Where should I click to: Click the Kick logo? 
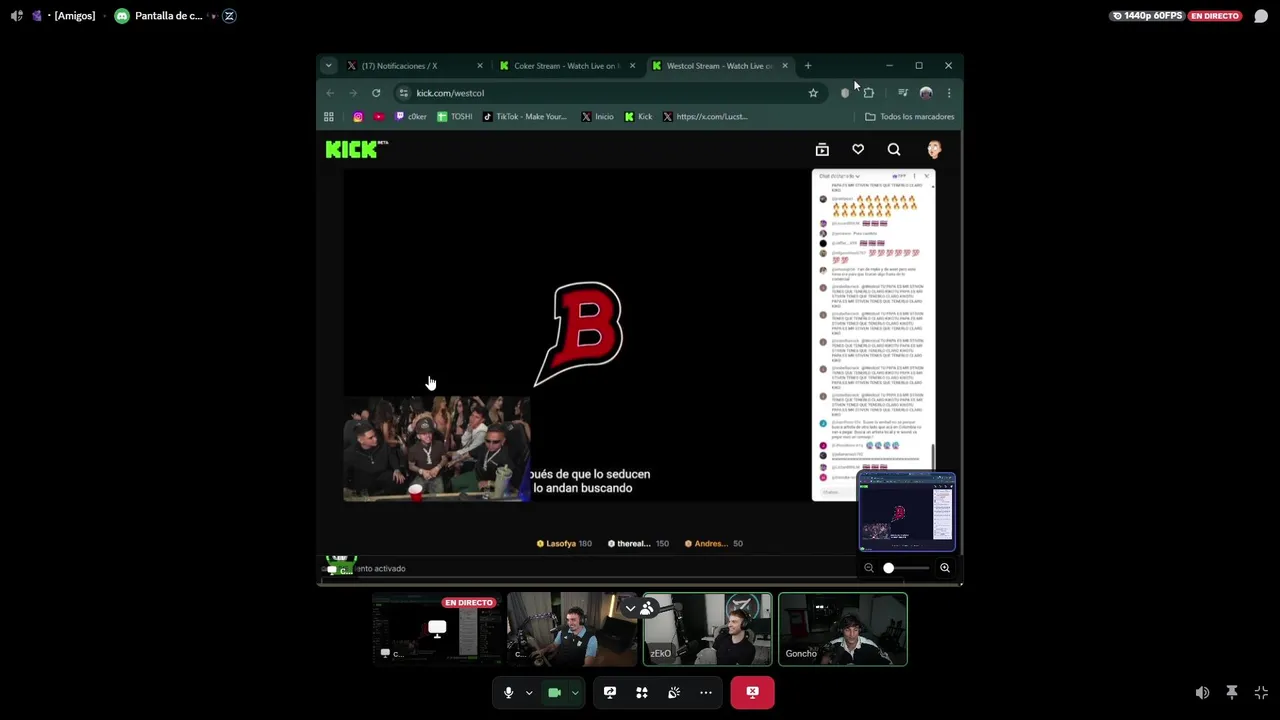click(x=352, y=149)
